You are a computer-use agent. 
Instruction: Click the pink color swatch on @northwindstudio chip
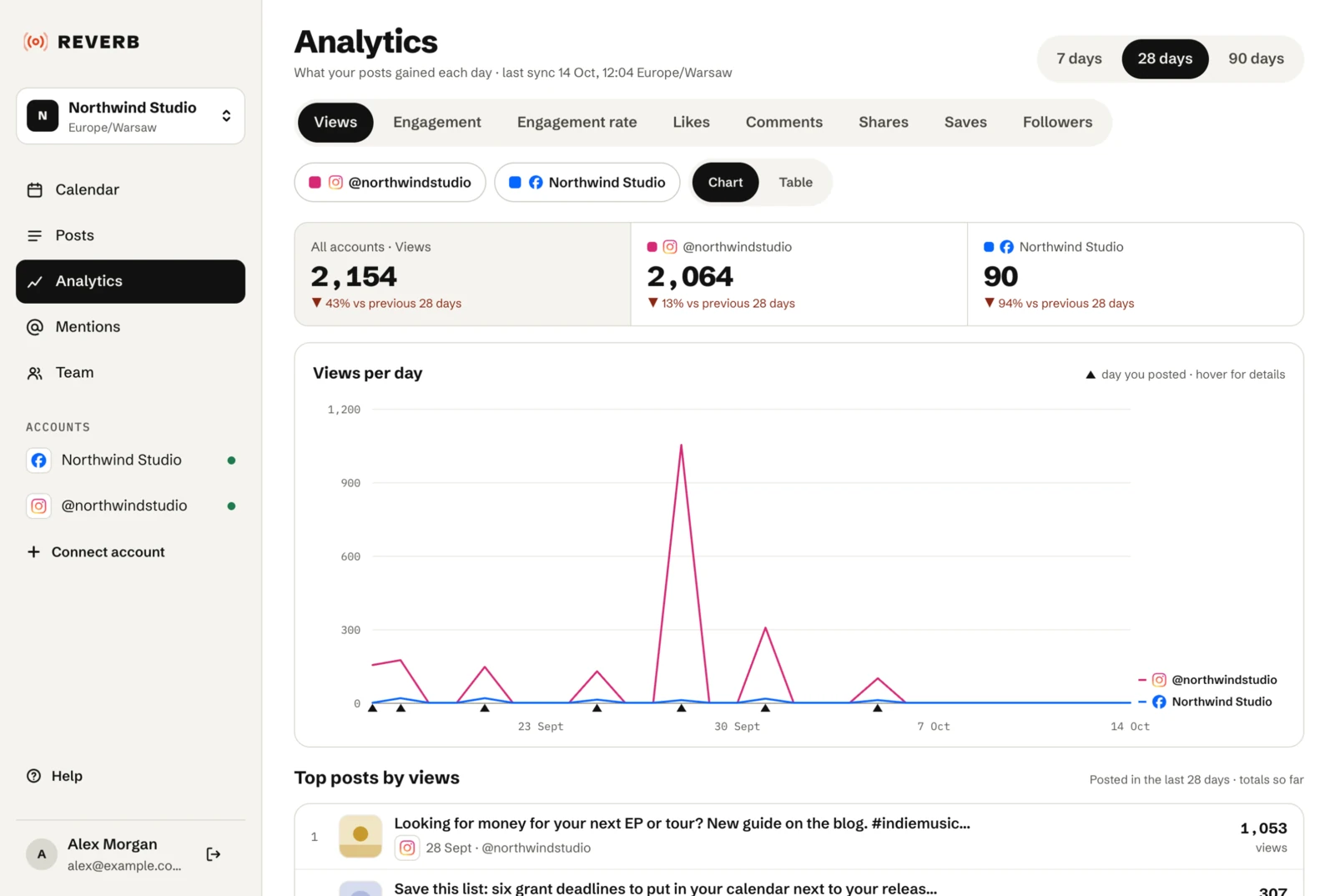coord(315,183)
